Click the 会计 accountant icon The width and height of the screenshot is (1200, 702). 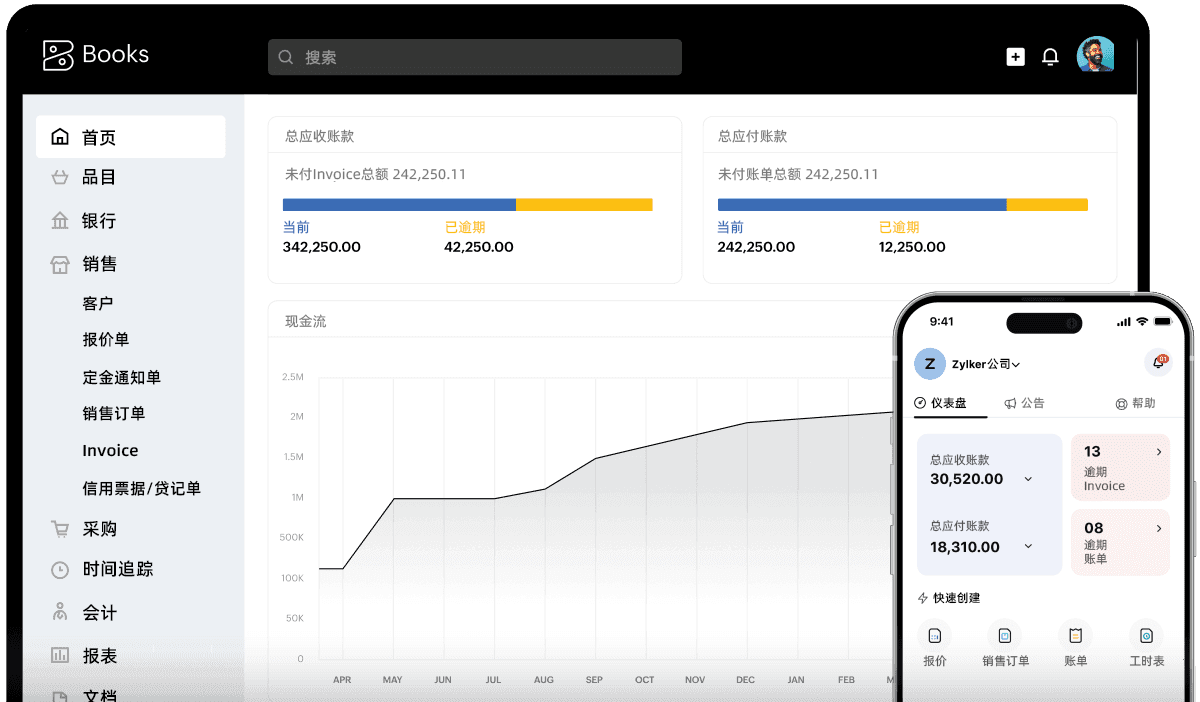60,612
